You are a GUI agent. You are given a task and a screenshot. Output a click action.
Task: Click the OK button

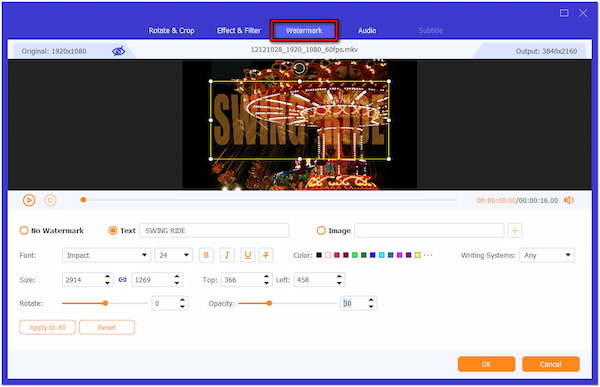click(486, 364)
